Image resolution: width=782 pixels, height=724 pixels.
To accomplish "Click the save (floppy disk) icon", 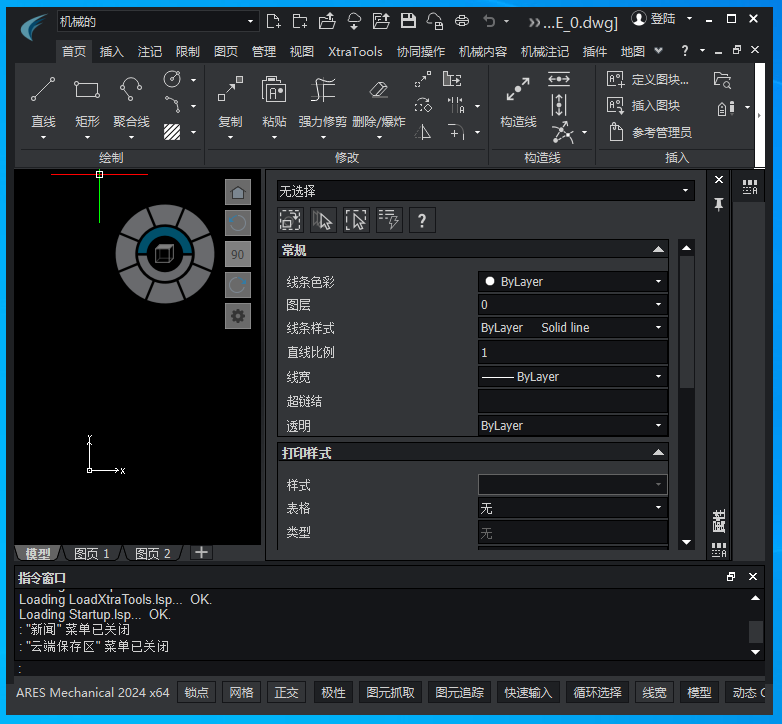I will (x=408, y=21).
